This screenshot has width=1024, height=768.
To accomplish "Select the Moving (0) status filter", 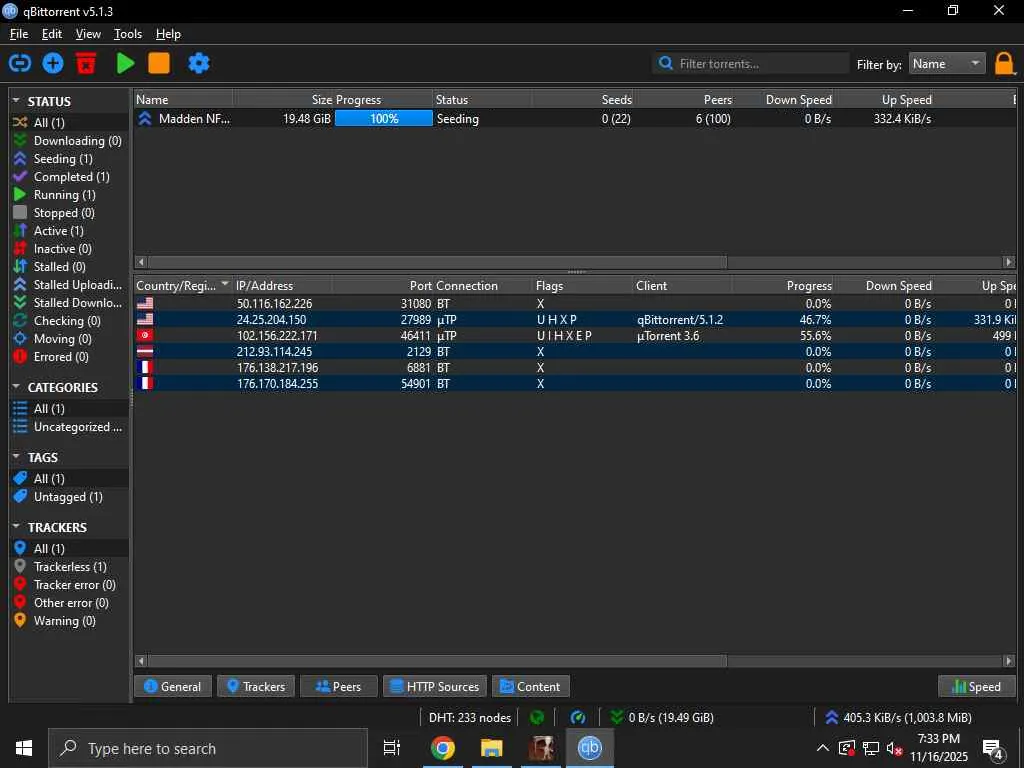I will (x=69, y=339).
